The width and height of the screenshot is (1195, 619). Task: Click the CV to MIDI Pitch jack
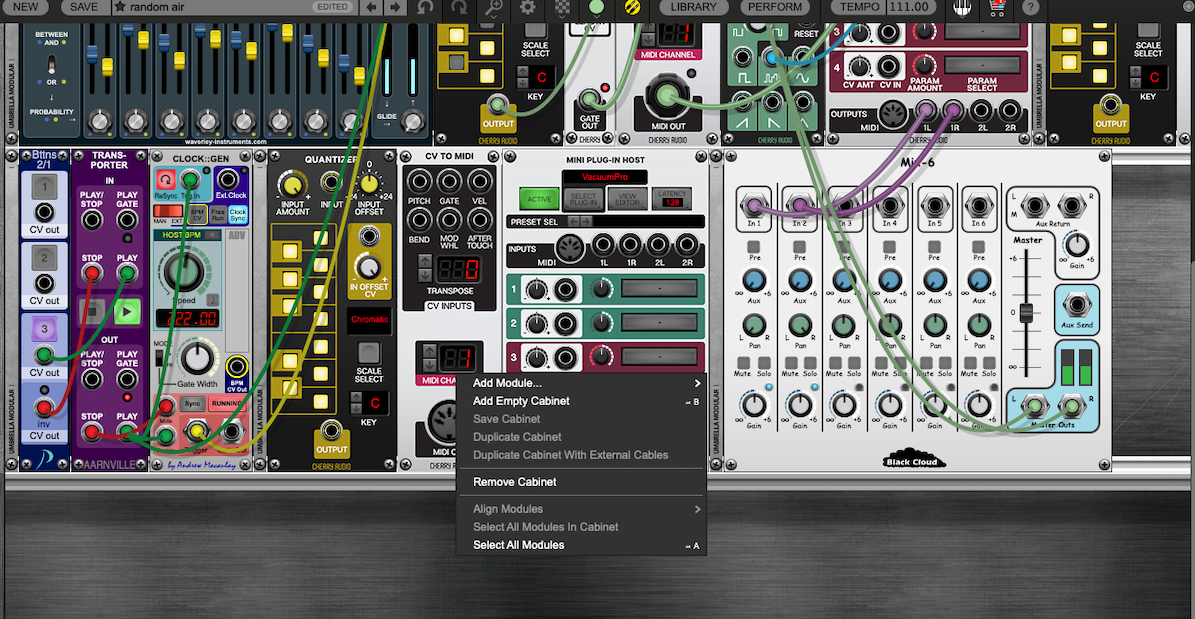click(418, 181)
